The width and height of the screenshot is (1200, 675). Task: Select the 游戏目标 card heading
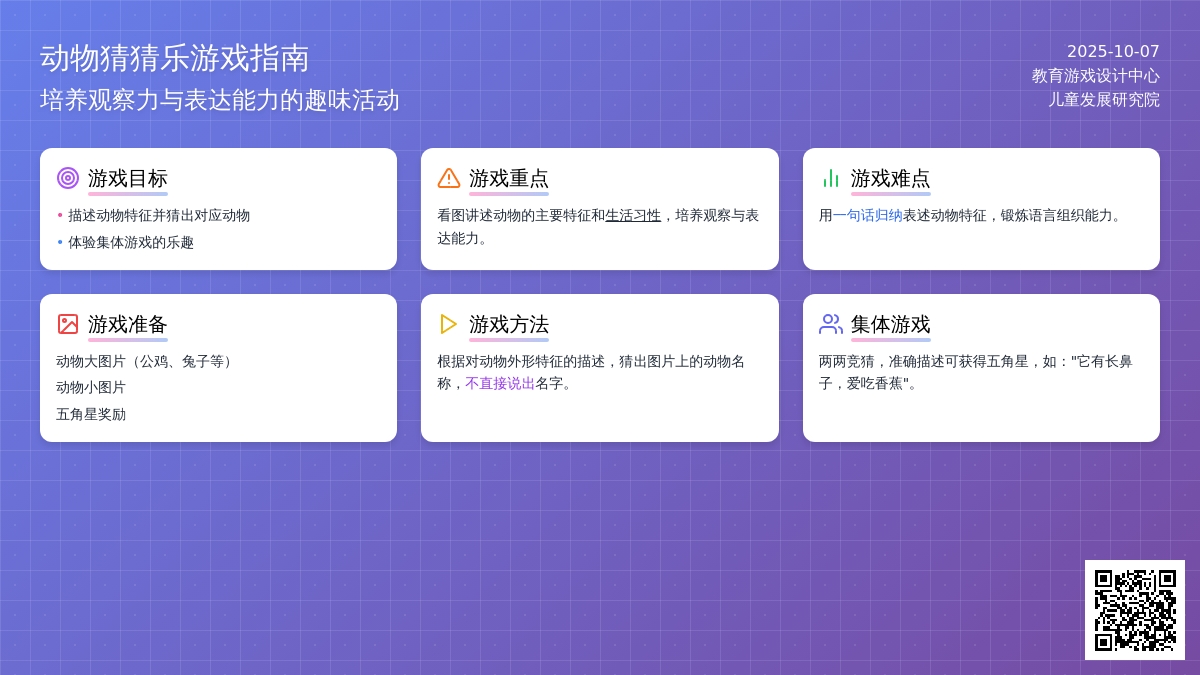pos(128,179)
